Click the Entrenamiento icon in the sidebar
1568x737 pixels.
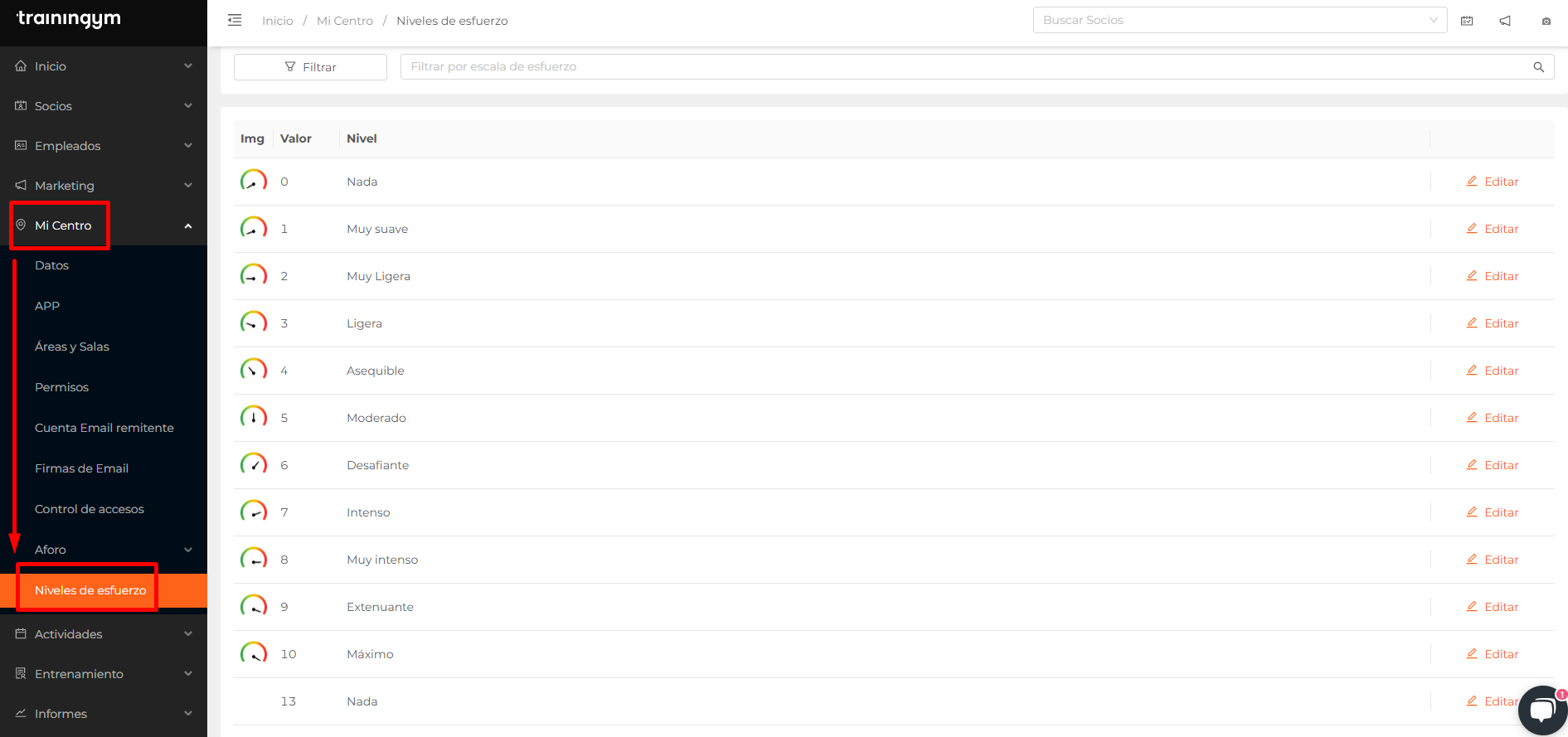tap(21, 673)
